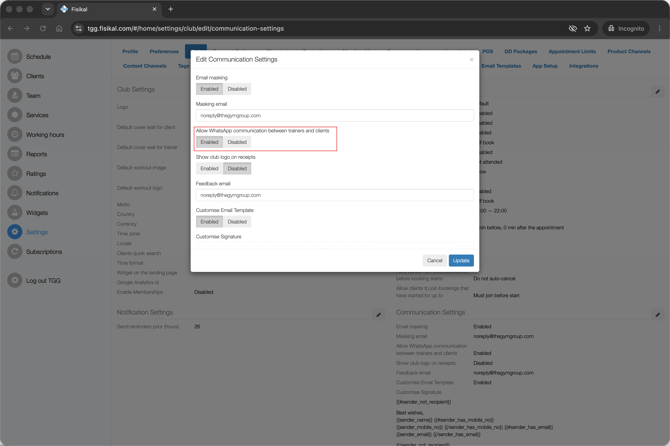The height and width of the screenshot is (446, 670).
Task: Switch to the Preferences tab
Action: click(164, 51)
